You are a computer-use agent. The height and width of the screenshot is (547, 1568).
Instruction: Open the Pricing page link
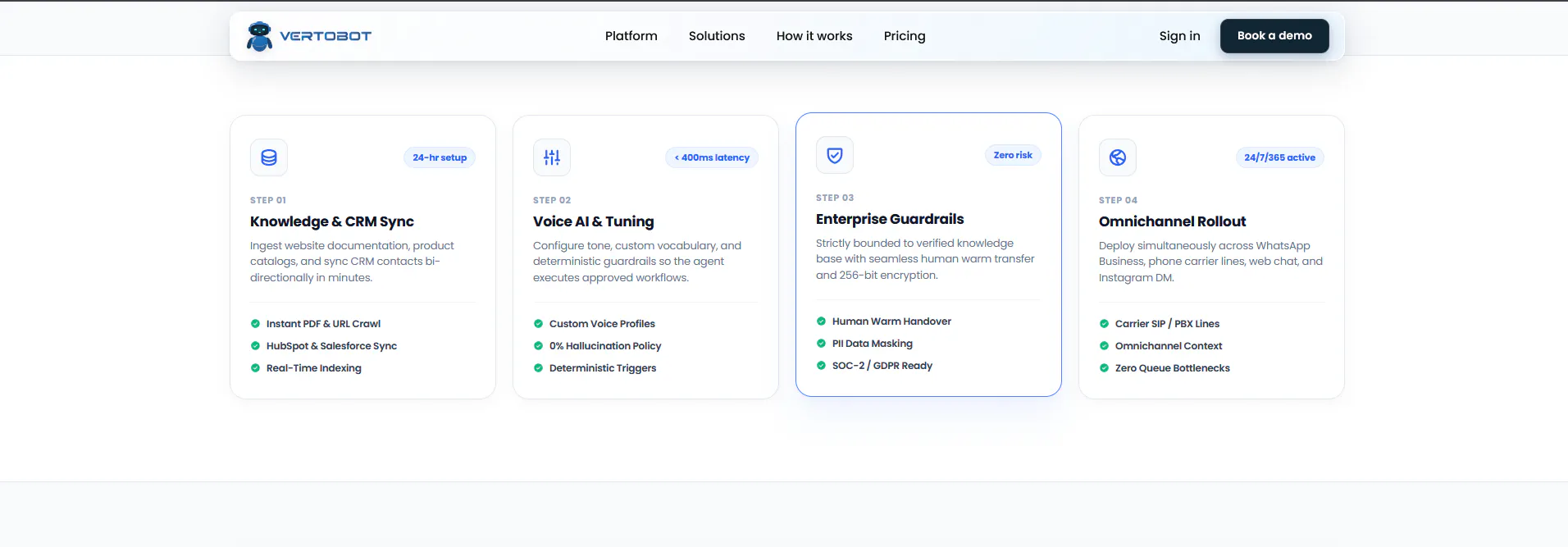coord(905,36)
